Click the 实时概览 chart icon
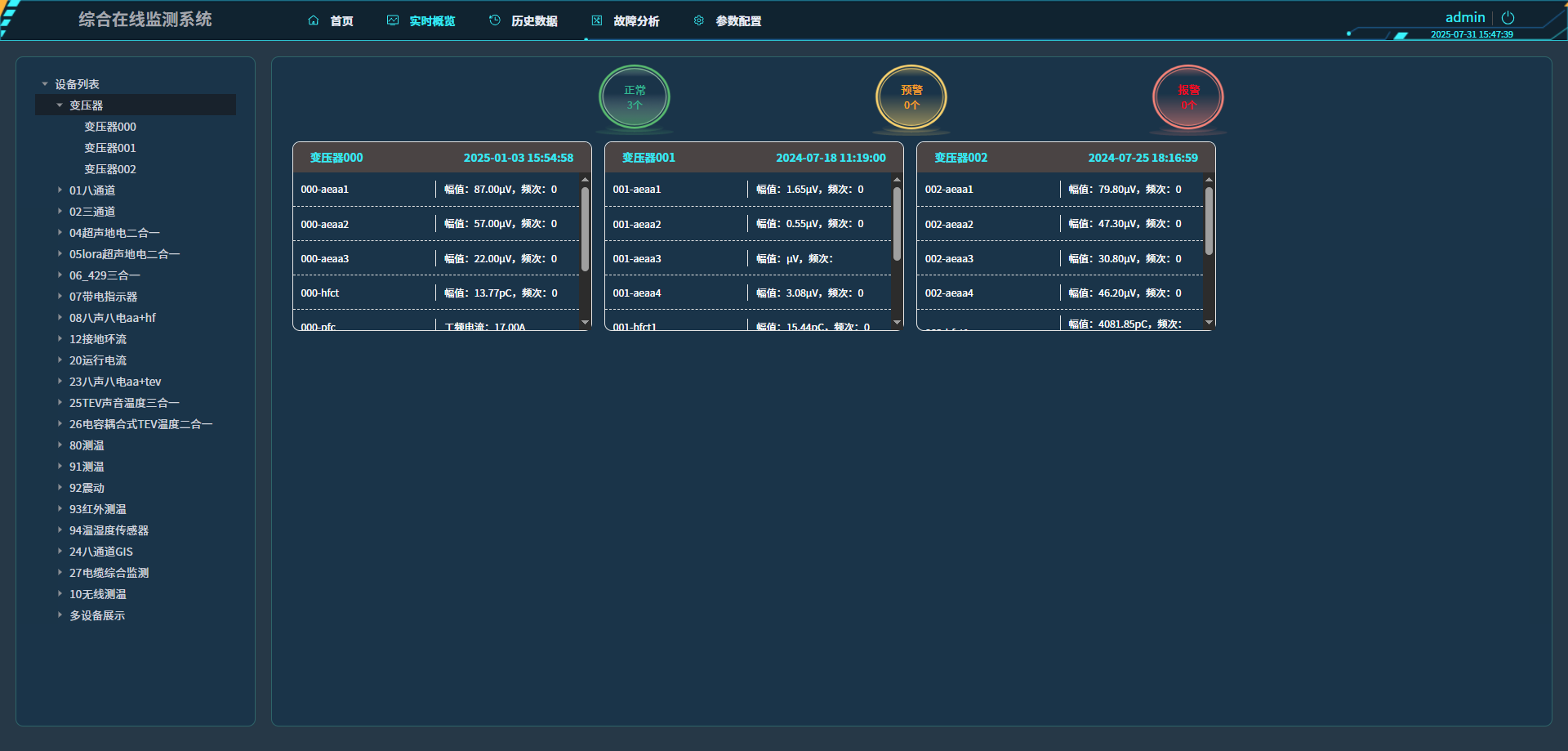The image size is (1568, 751). point(393,20)
